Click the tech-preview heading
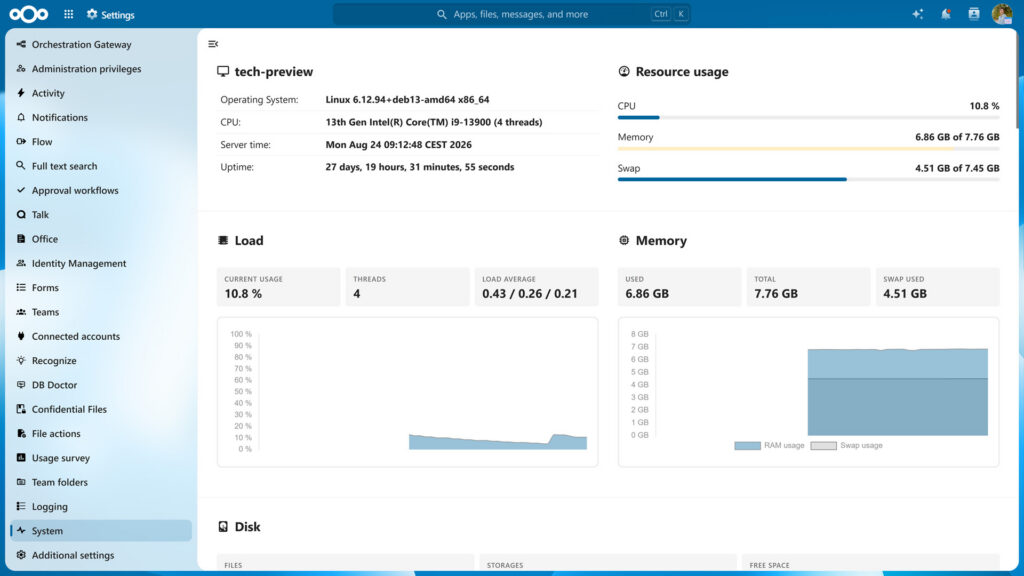 point(274,72)
